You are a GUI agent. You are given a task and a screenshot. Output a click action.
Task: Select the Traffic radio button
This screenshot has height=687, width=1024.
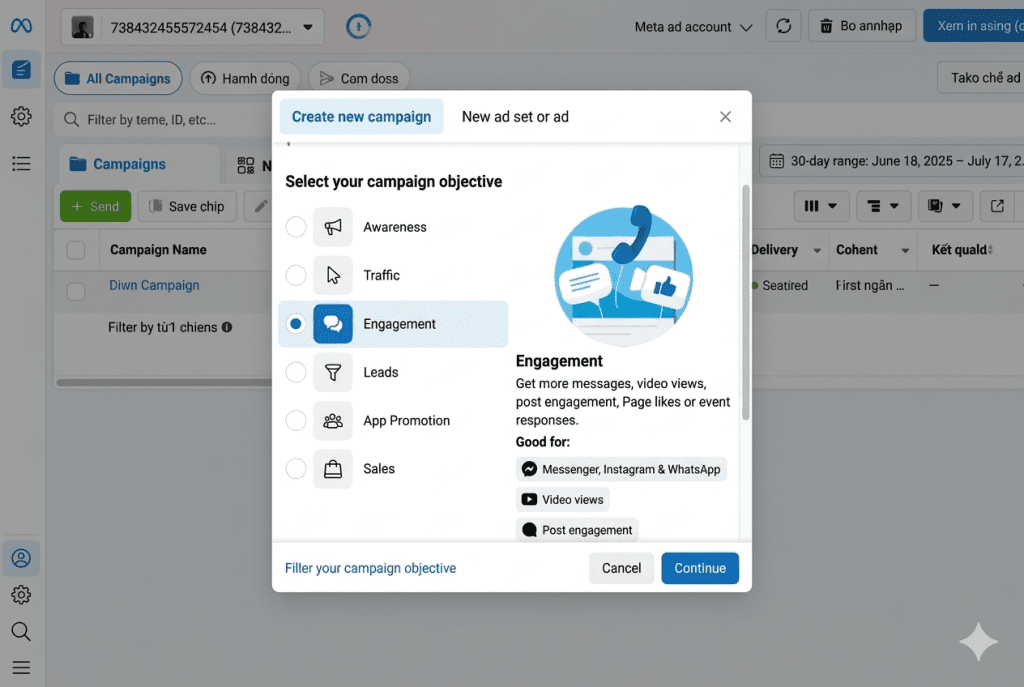pos(296,275)
